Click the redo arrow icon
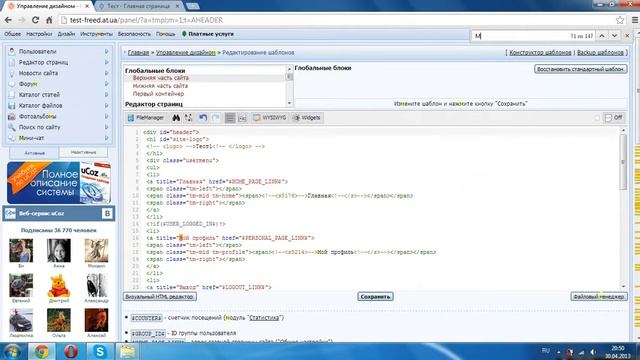 coord(216,118)
